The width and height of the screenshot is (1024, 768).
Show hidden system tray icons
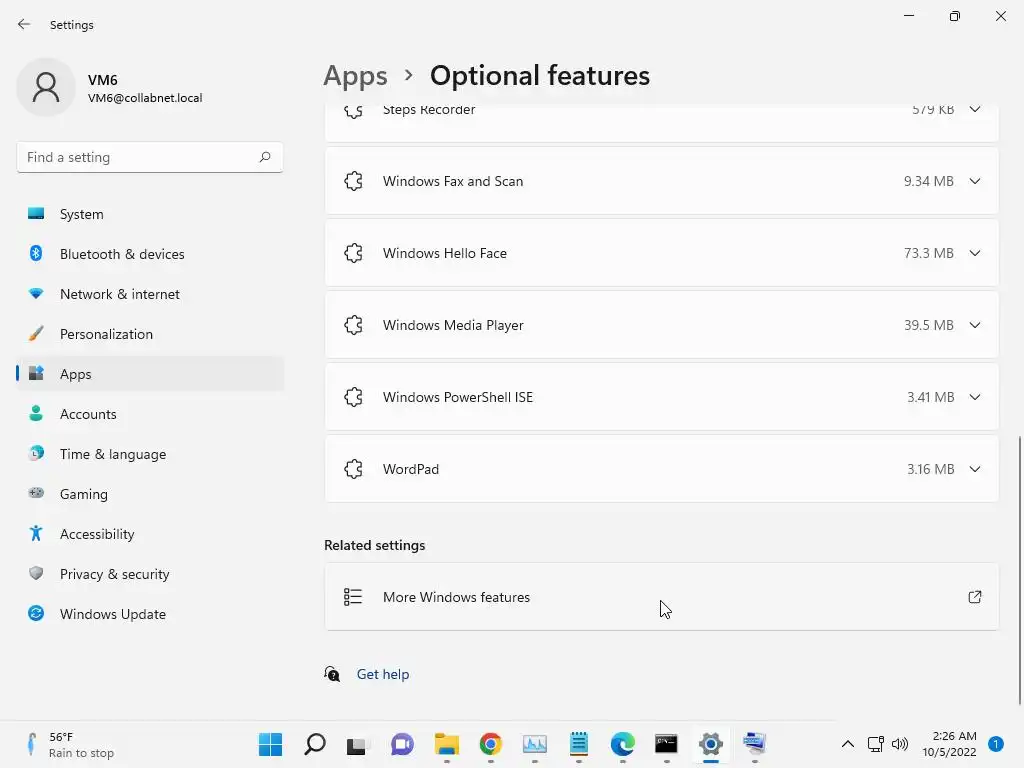click(x=848, y=744)
